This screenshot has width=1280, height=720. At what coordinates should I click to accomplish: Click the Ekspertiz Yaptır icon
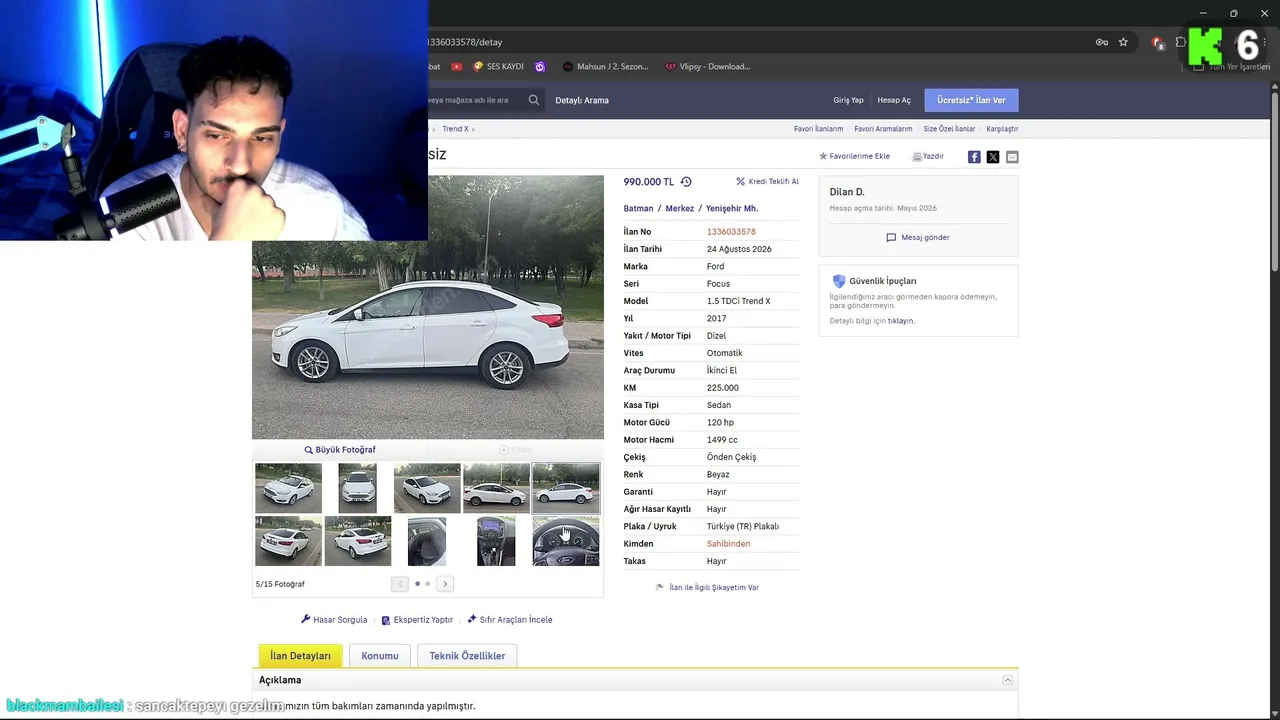pyautogui.click(x=386, y=620)
